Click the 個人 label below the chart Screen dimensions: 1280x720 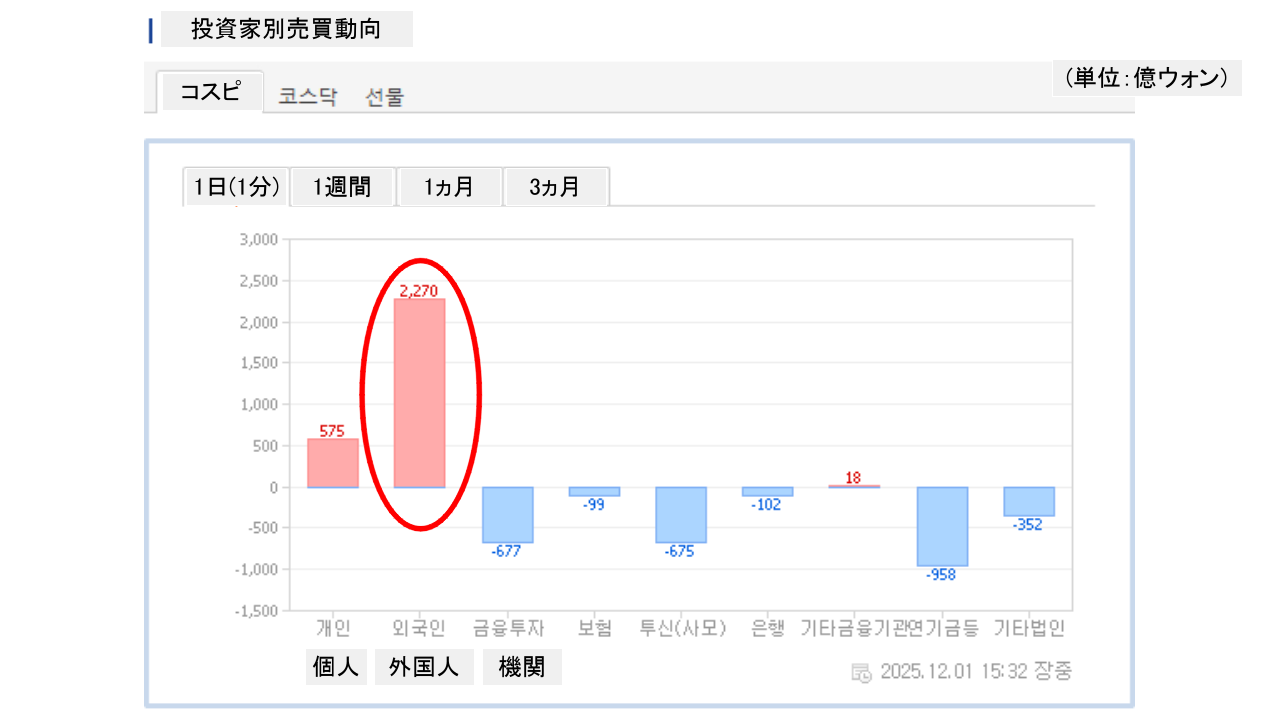click(x=336, y=667)
